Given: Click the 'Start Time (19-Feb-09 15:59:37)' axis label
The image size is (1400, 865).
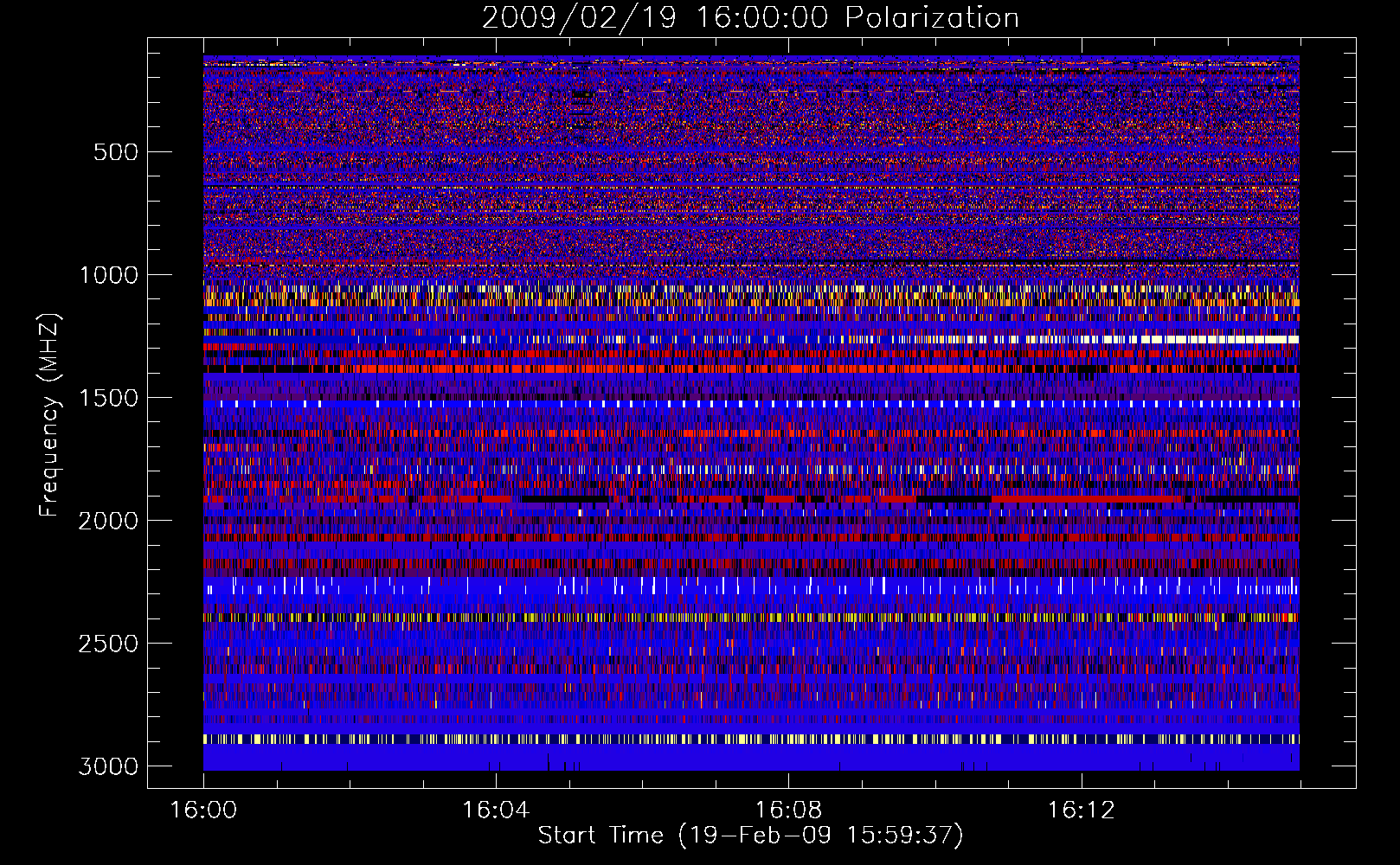Looking at the screenshot, I should (x=750, y=836).
